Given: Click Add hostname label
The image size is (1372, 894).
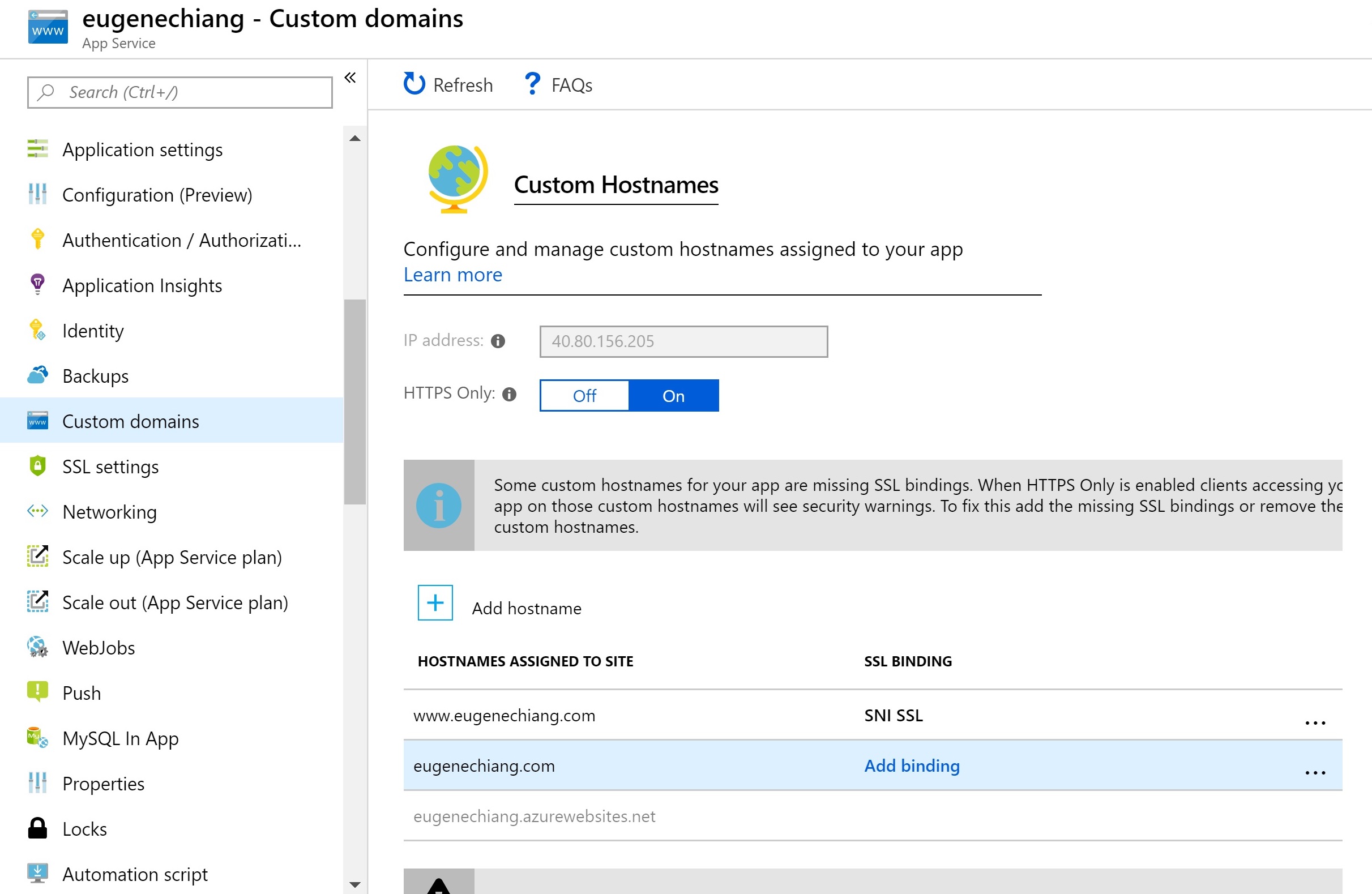Looking at the screenshot, I should (526, 608).
